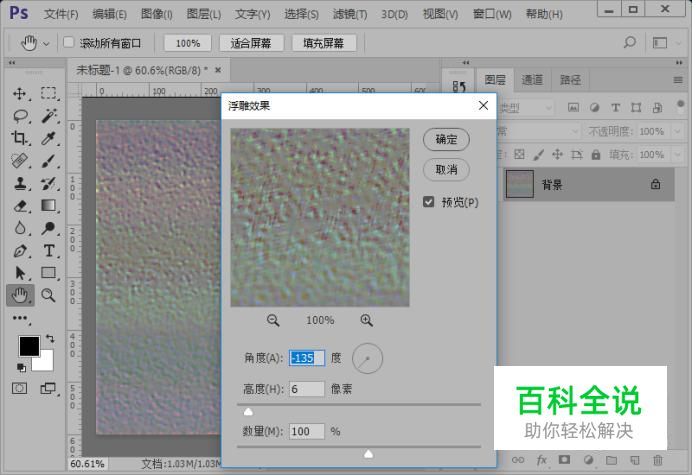Viewport: 692px width, 475px height.
Task: Open 窗口(W) menu
Action: [x=492, y=14]
